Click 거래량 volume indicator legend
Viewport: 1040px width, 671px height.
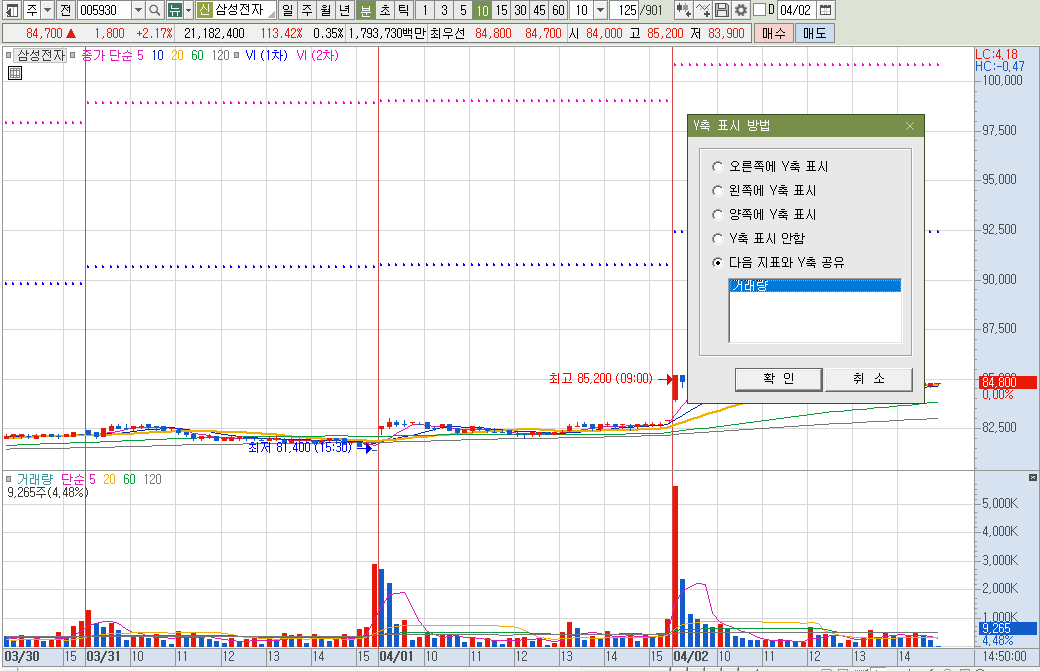click(x=34, y=479)
